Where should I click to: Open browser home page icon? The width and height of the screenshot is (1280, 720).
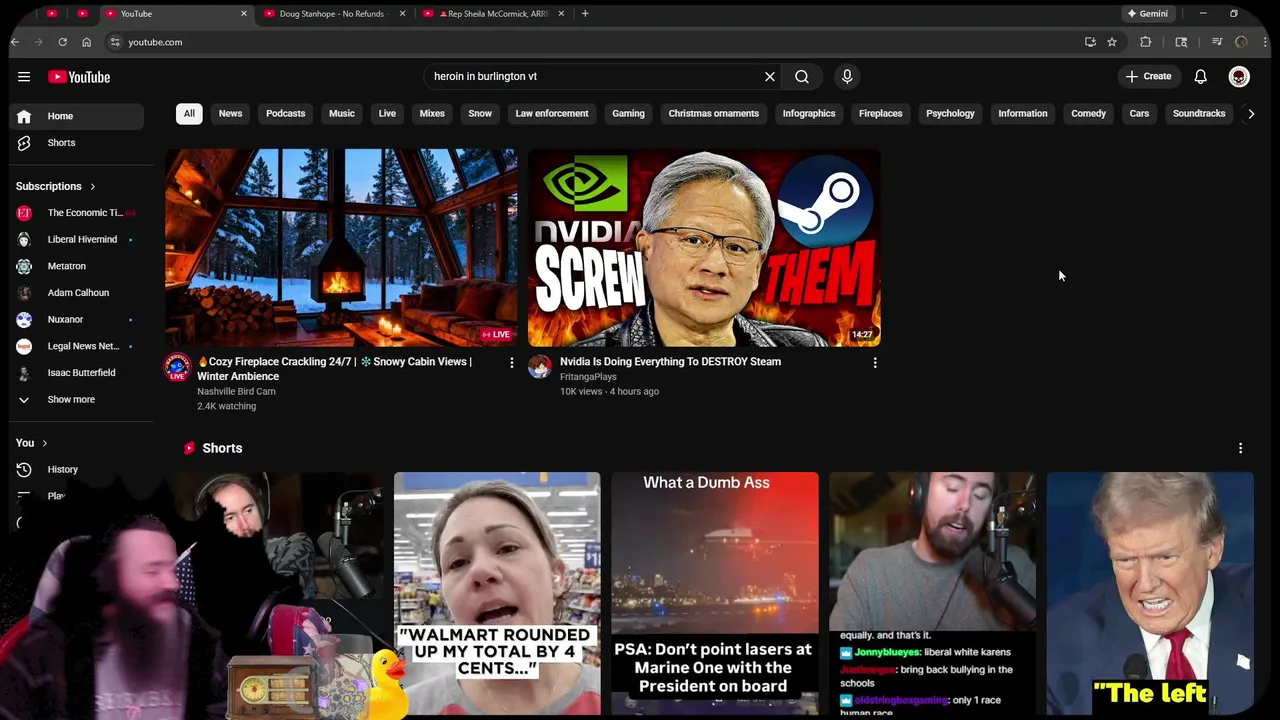point(87,42)
